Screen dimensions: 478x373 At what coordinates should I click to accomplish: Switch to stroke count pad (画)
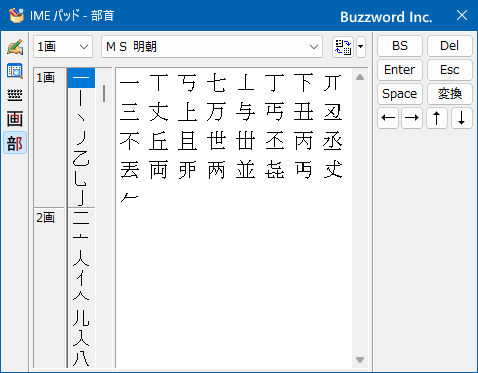tap(15, 119)
